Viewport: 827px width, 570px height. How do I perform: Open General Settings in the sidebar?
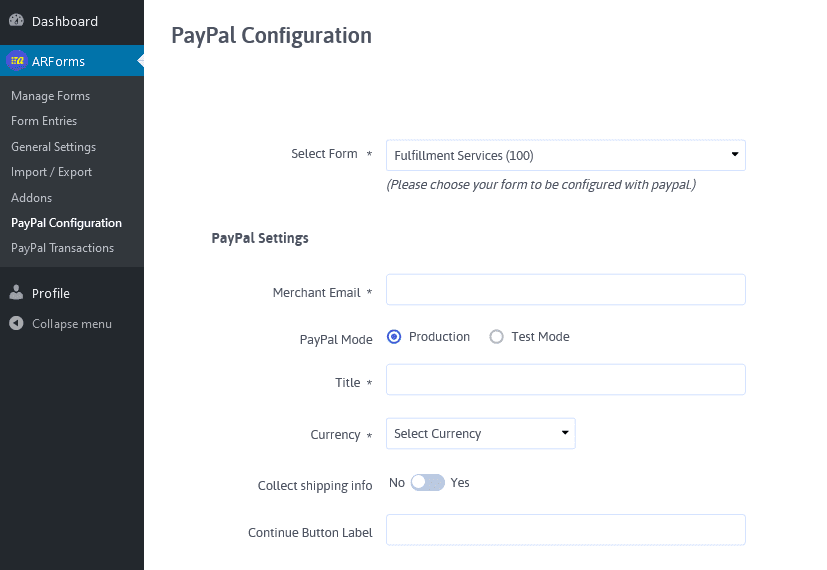pos(53,147)
